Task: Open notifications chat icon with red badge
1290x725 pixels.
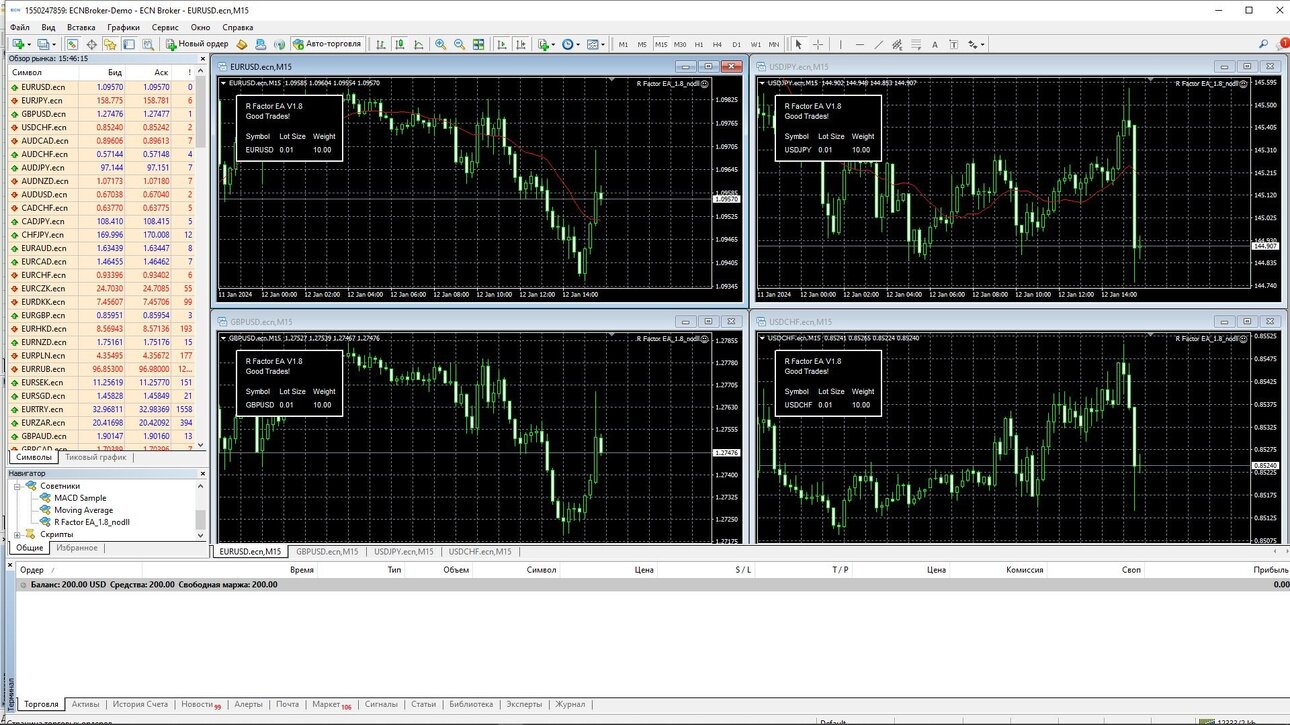Action: coord(1282,44)
